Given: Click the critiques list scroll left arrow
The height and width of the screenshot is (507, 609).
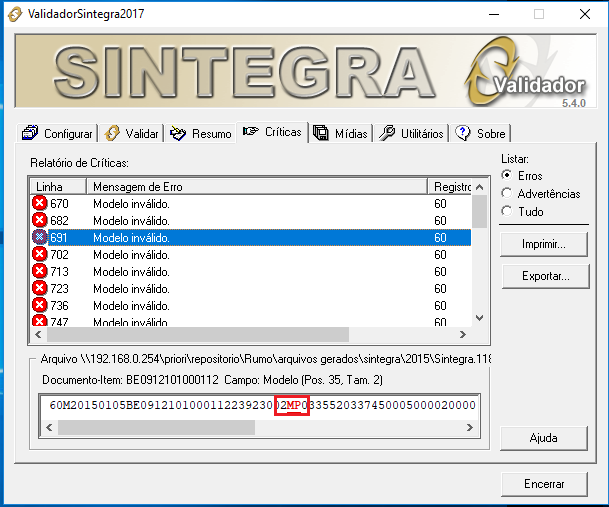Looking at the screenshot, I should click(38, 334).
